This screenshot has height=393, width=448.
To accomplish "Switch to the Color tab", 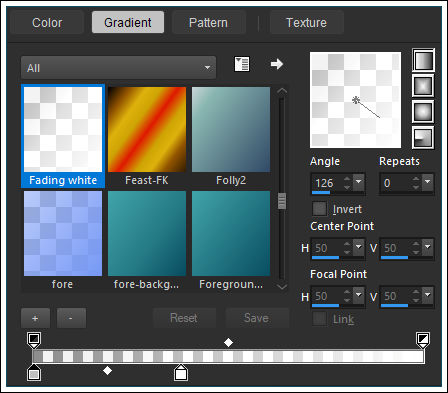I will (x=47, y=23).
